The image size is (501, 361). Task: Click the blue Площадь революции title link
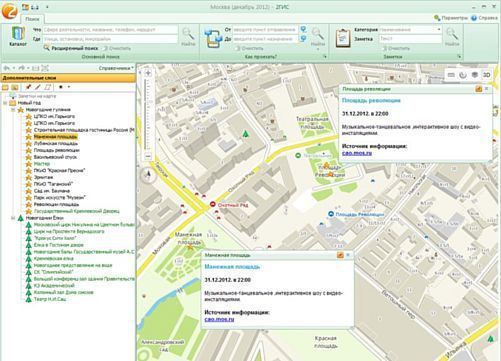[371, 100]
